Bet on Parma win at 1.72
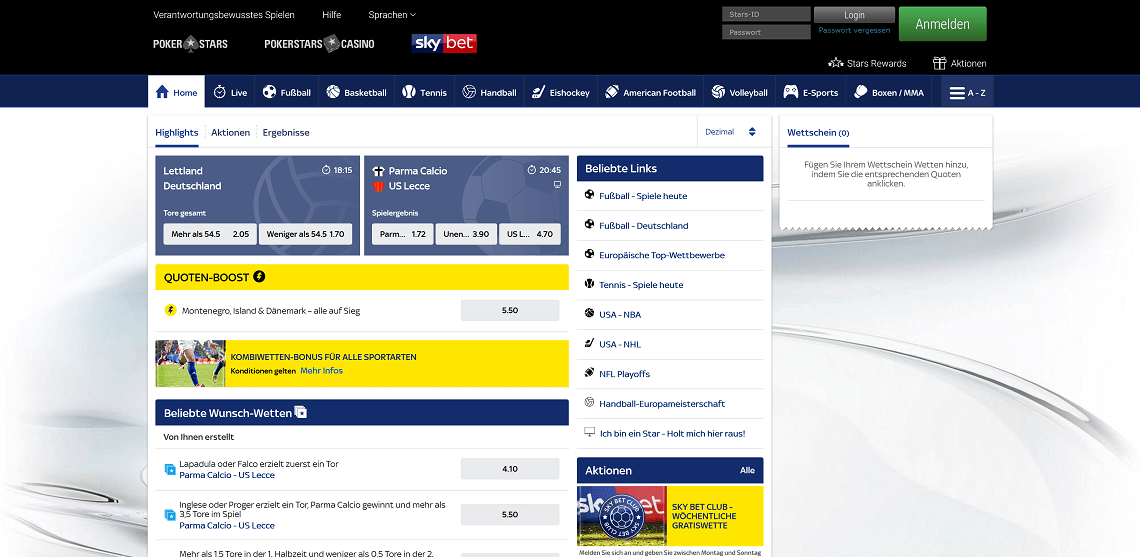Screen dimensions: 1140x557 (403, 234)
